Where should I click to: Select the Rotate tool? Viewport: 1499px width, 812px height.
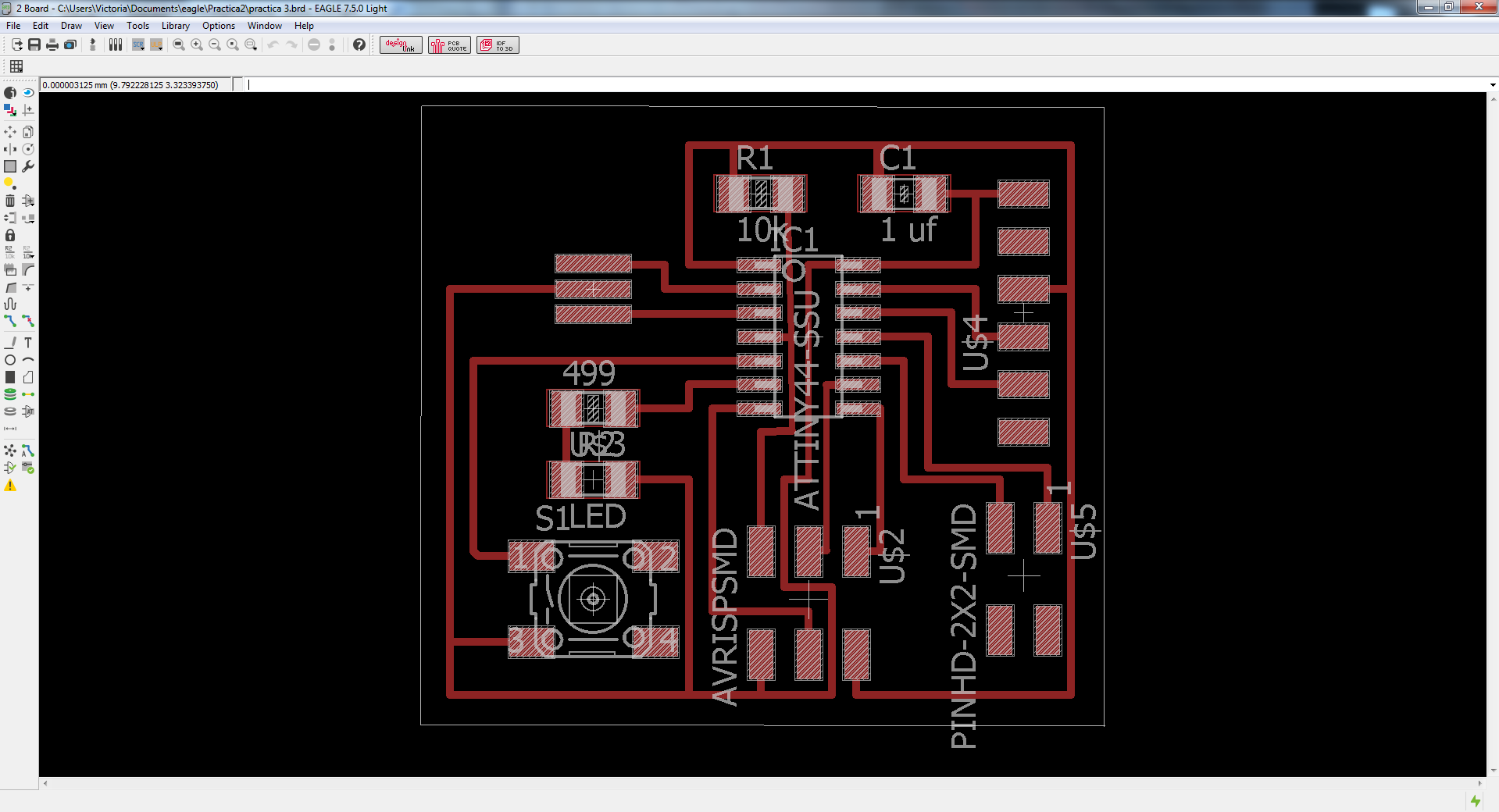pyautogui.click(x=28, y=149)
